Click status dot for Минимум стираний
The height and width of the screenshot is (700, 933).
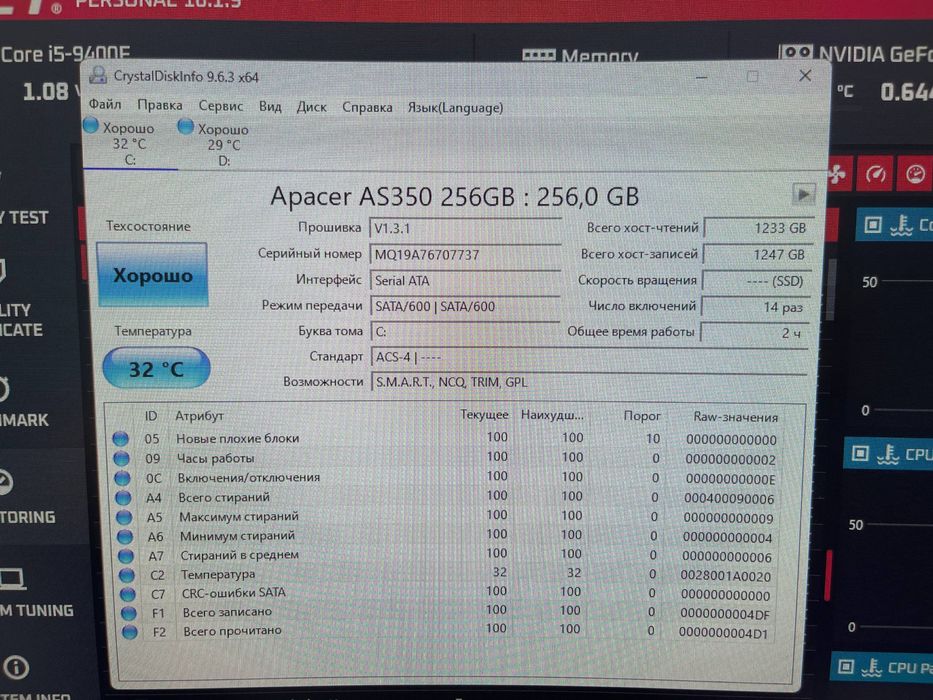point(124,536)
